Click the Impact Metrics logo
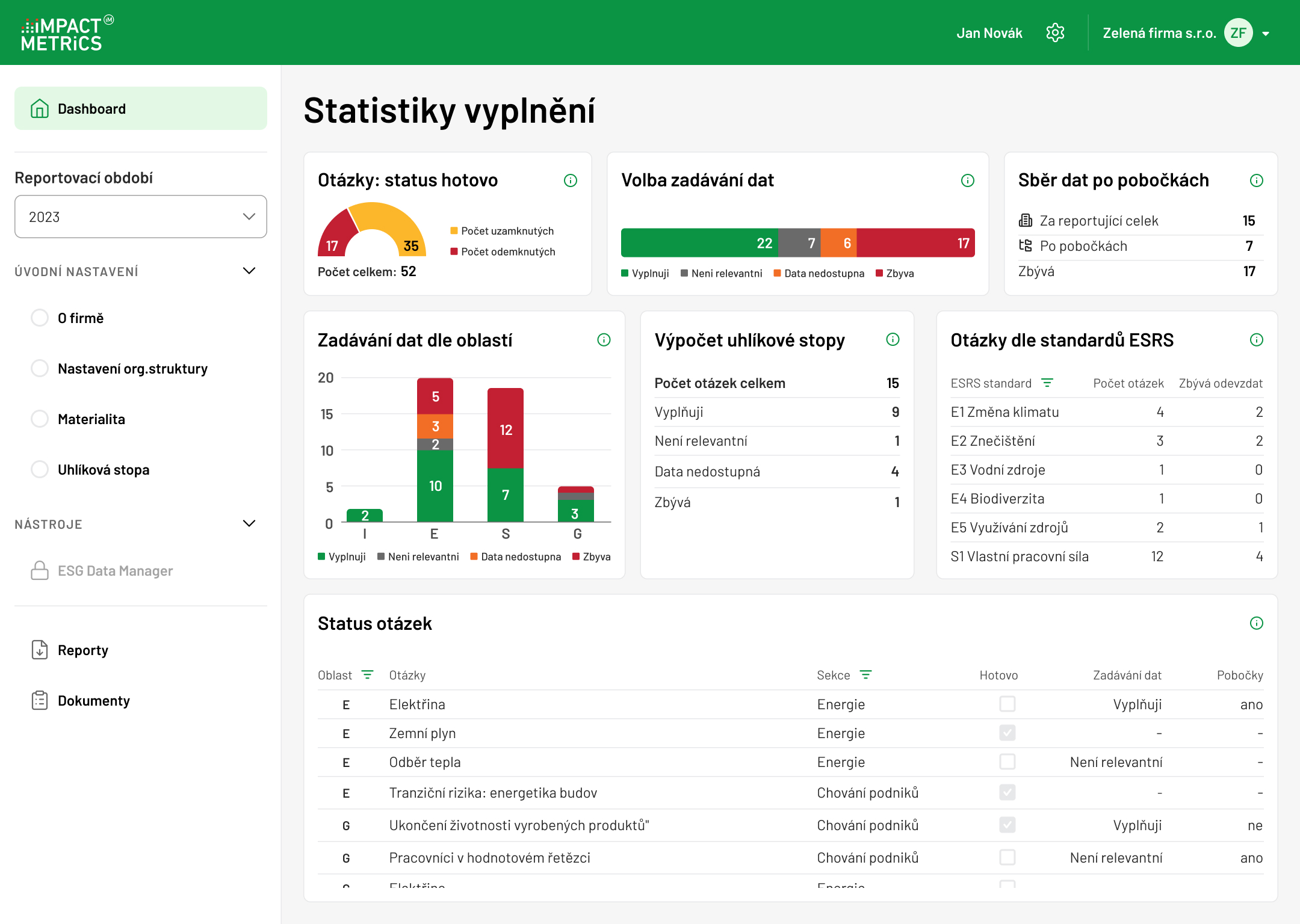 (62, 33)
